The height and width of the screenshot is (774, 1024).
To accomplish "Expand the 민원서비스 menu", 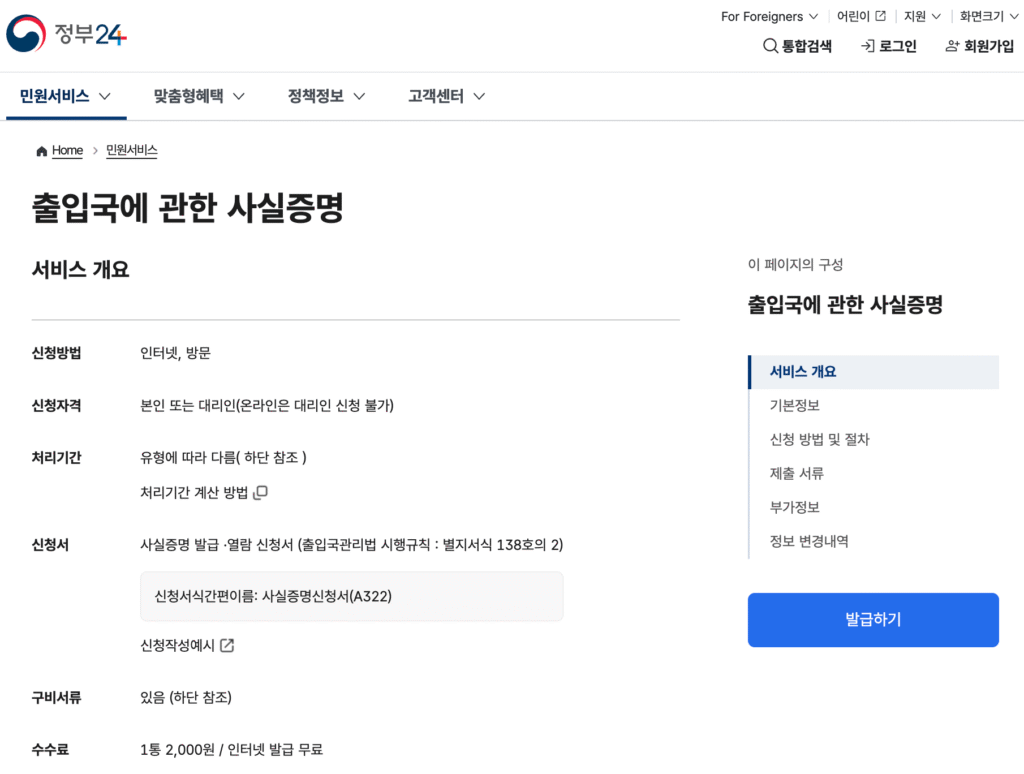I will tap(65, 96).
